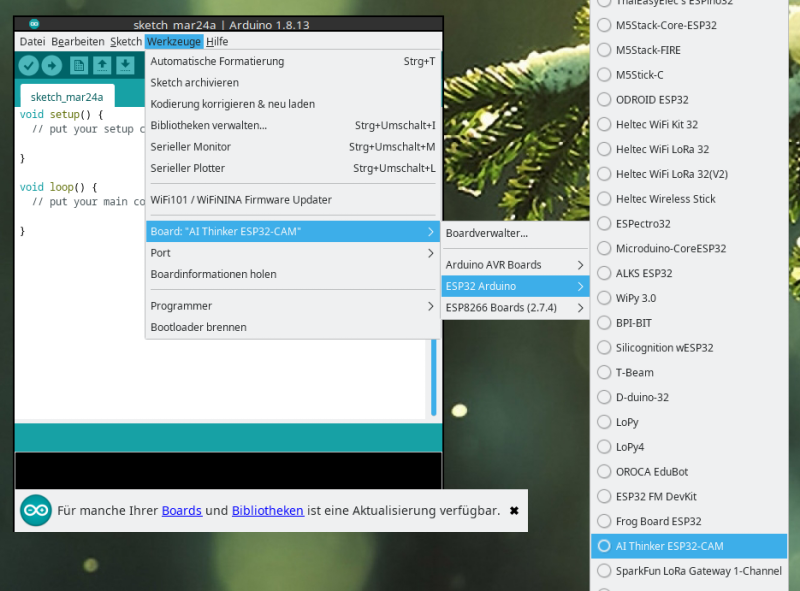Expand the Board: AI Thinker ESP32-CAM submenu
Viewport: 800px width, 591px height.
coord(292,232)
